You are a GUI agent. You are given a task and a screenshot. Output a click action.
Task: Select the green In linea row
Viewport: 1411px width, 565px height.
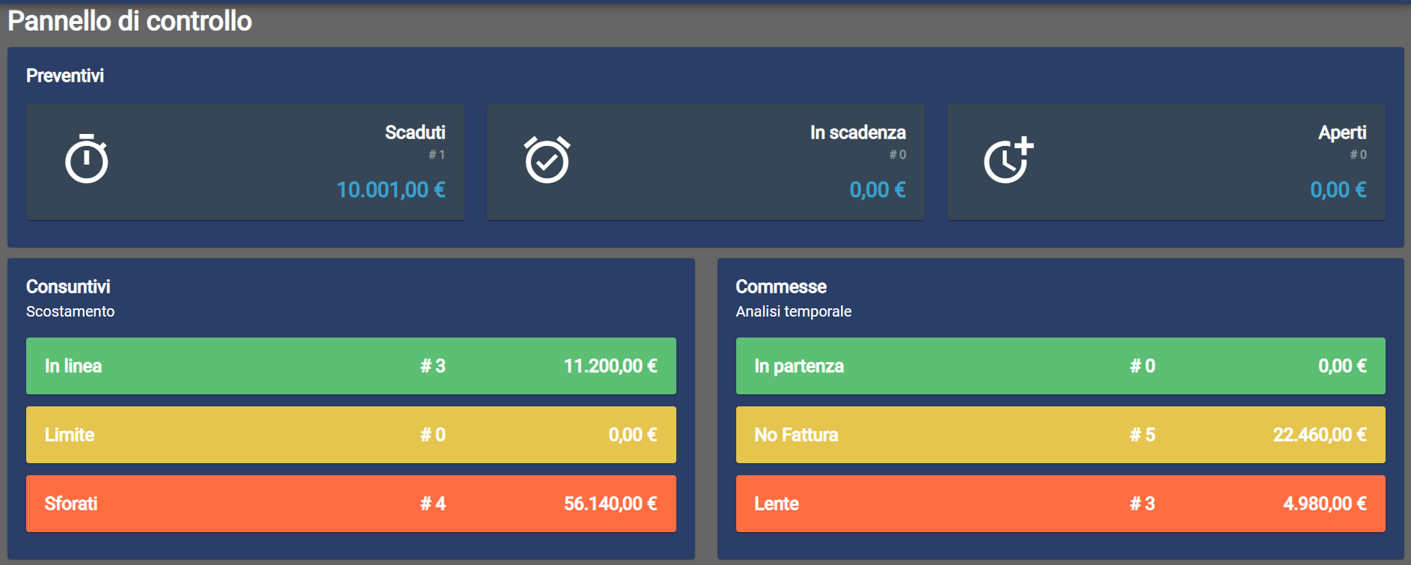pos(350,366)
